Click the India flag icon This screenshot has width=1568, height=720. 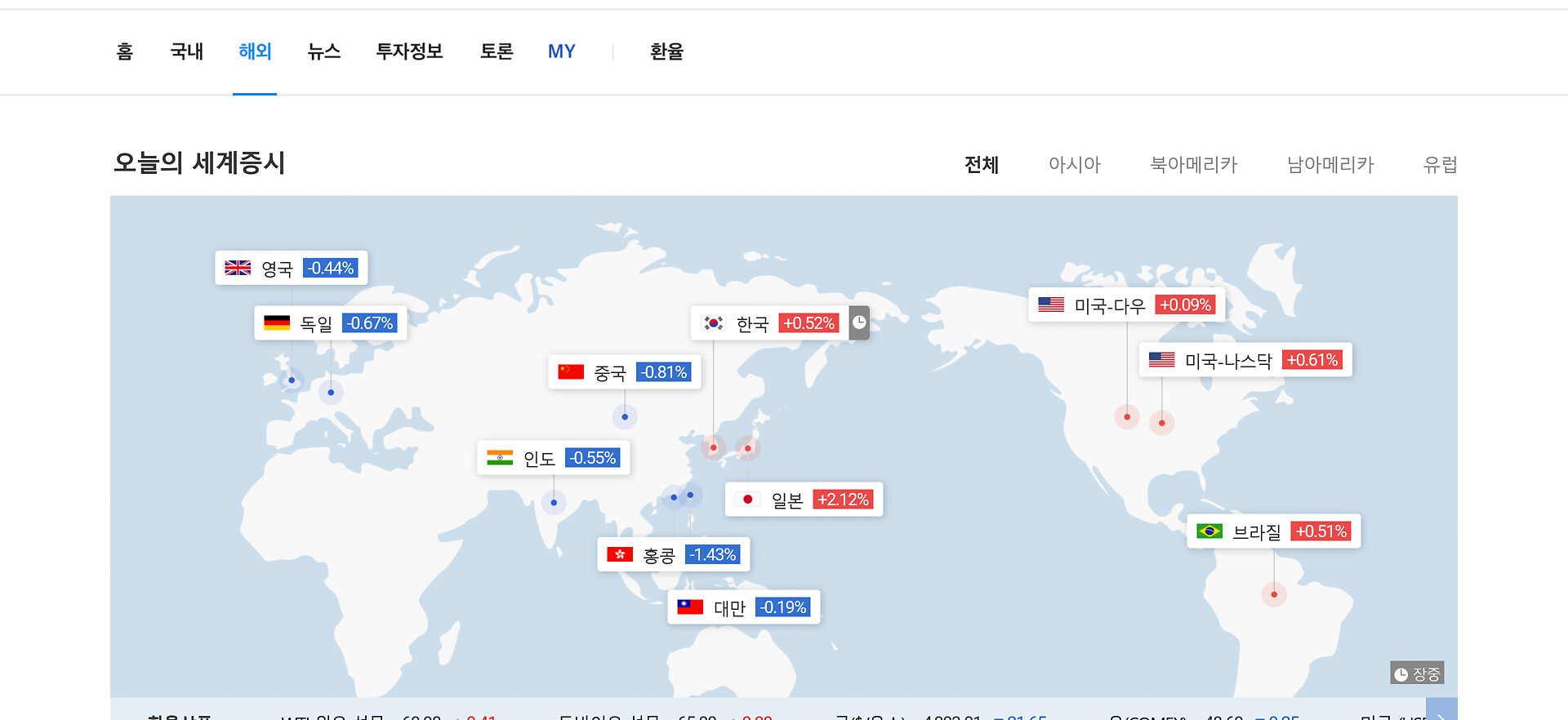500,457
